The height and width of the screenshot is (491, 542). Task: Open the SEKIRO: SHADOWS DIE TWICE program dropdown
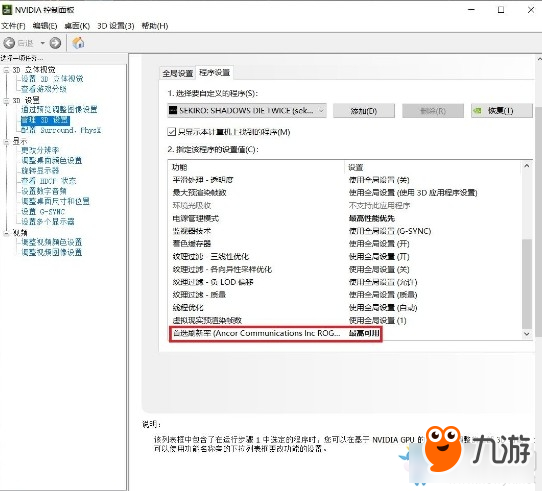pyautogui.click(x=247, y=111)
